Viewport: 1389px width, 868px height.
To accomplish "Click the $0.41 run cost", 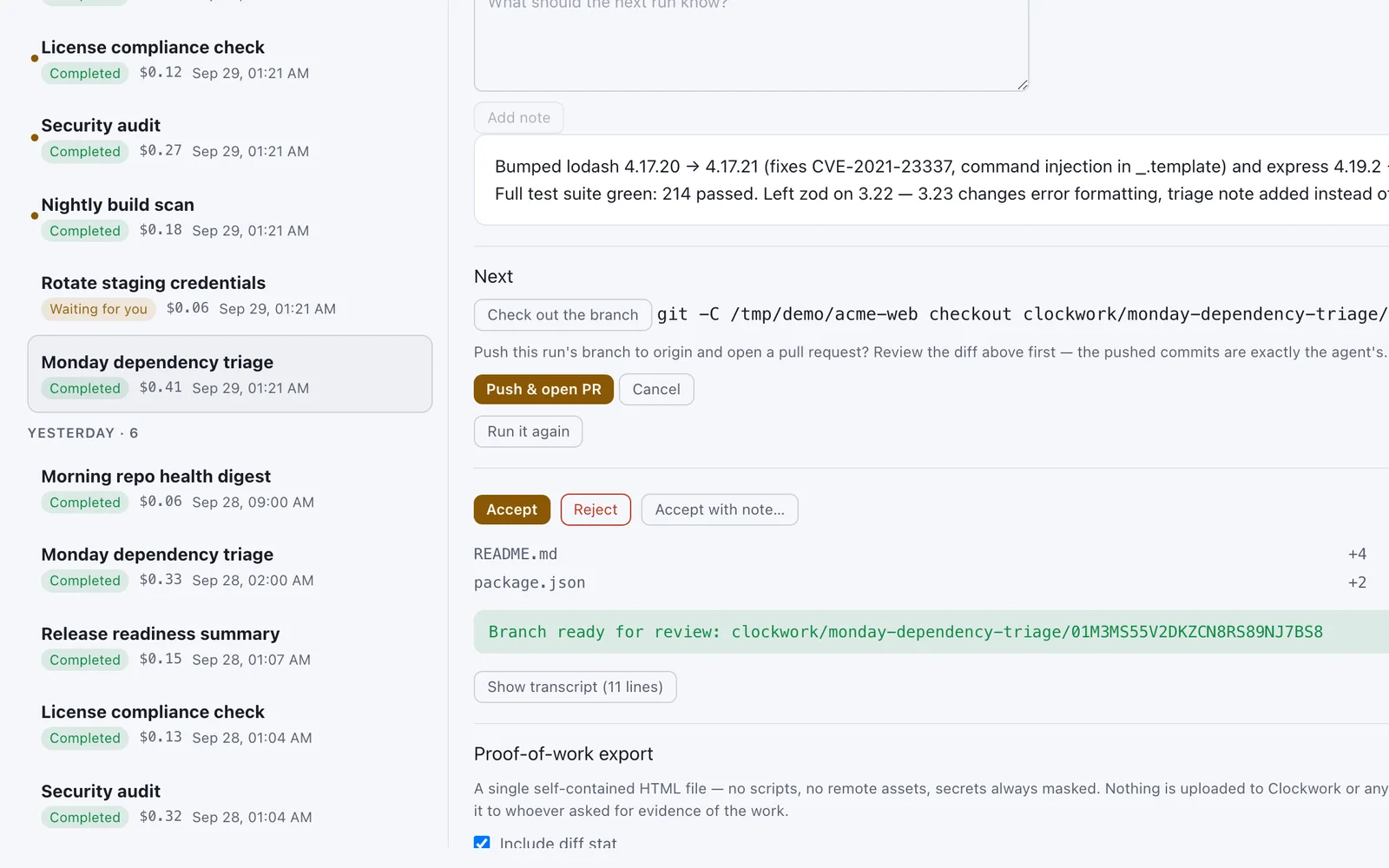I will [161, 387].
